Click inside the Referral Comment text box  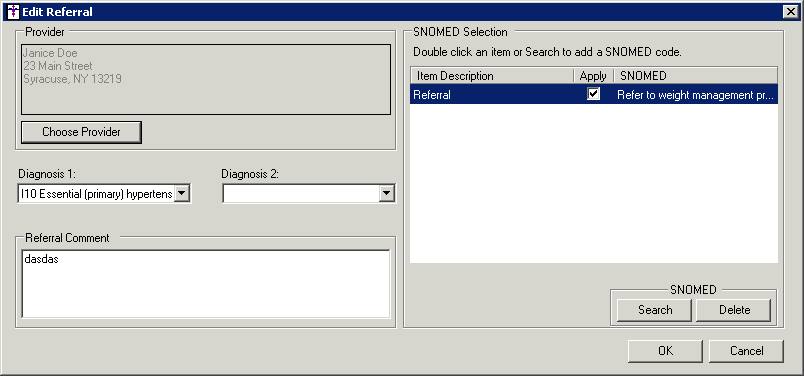(206, 284)
